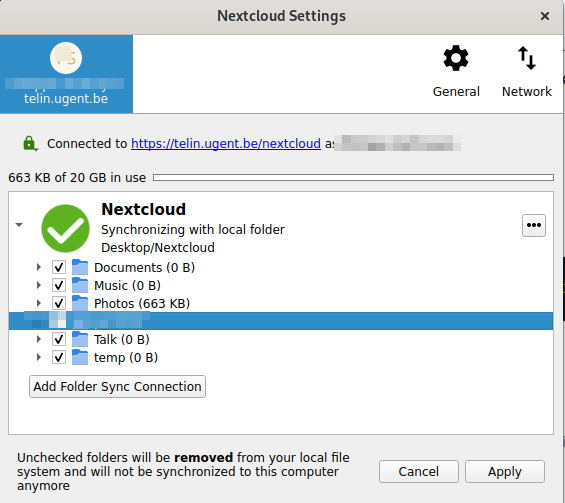Click the temp folder icon

[80, 357]
